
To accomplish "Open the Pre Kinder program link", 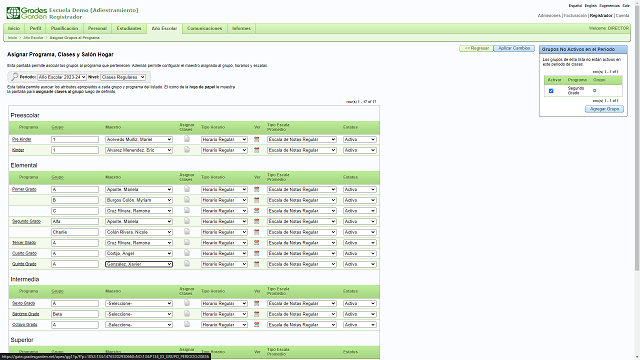I will click(x=22, y=139).
